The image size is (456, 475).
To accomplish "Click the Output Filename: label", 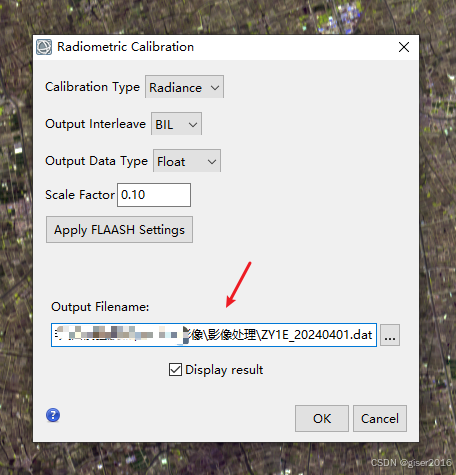I will (100, 307).
